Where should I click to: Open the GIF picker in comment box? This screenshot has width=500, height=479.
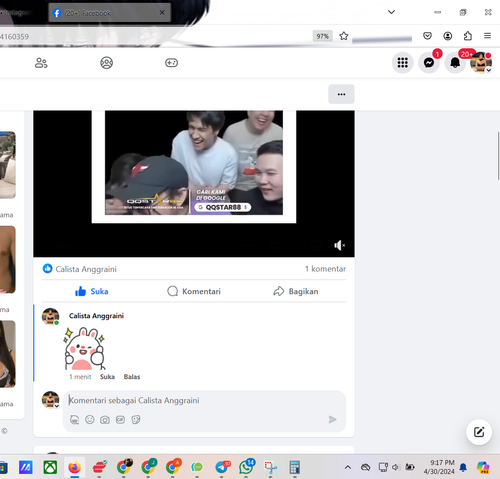[120, 420]
